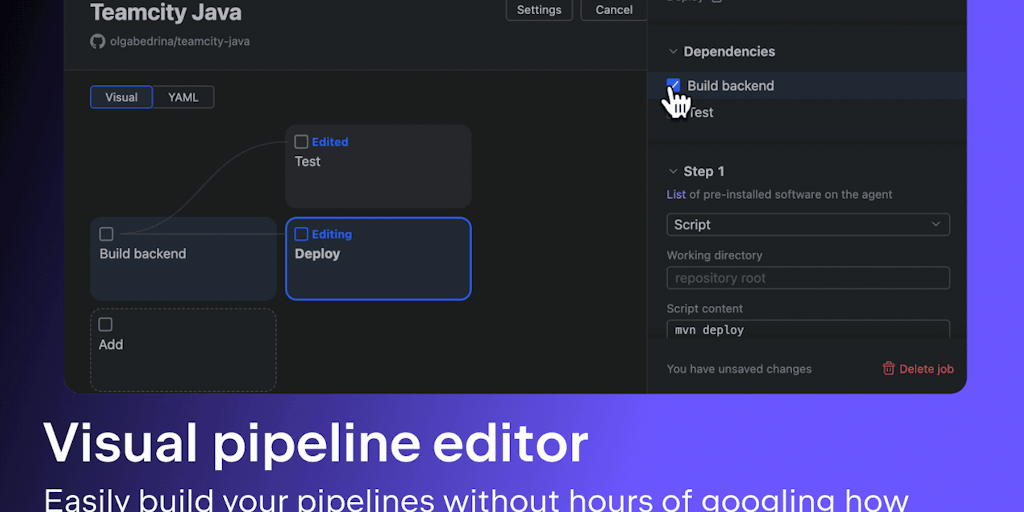Click the Working directory label
Viewport: 1024px width, 512px height.
point(714,255)
